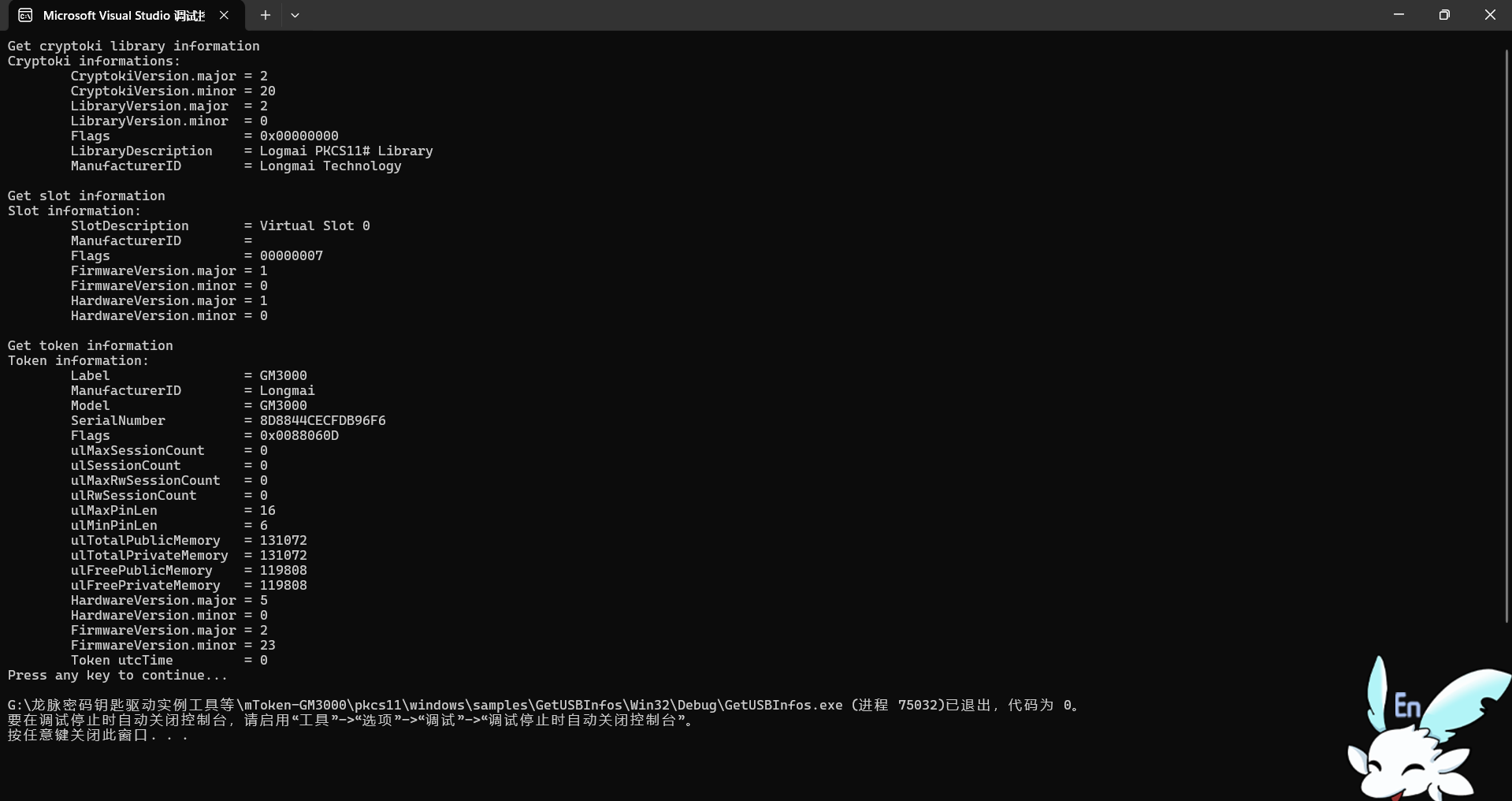Image resolution: width=1512 pixels, height=801 pixels.
Task: Click 'Longmai Technology' manufacturer value
Action: coord(331,166)
